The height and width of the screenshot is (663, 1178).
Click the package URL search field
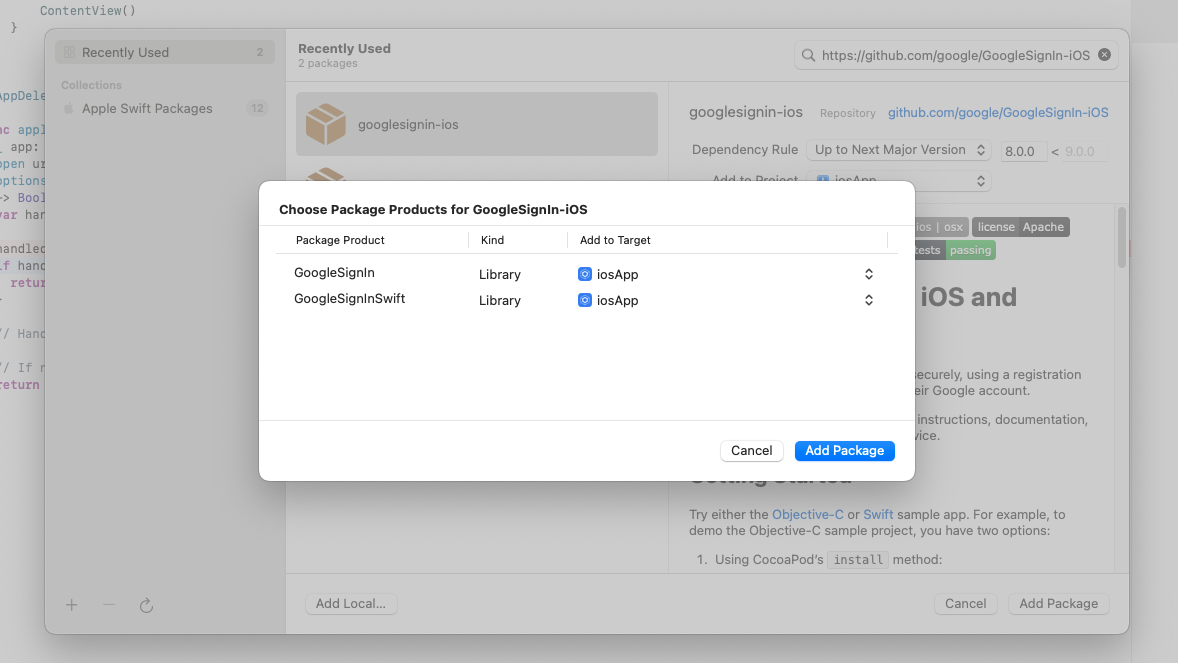pos(956,55)
